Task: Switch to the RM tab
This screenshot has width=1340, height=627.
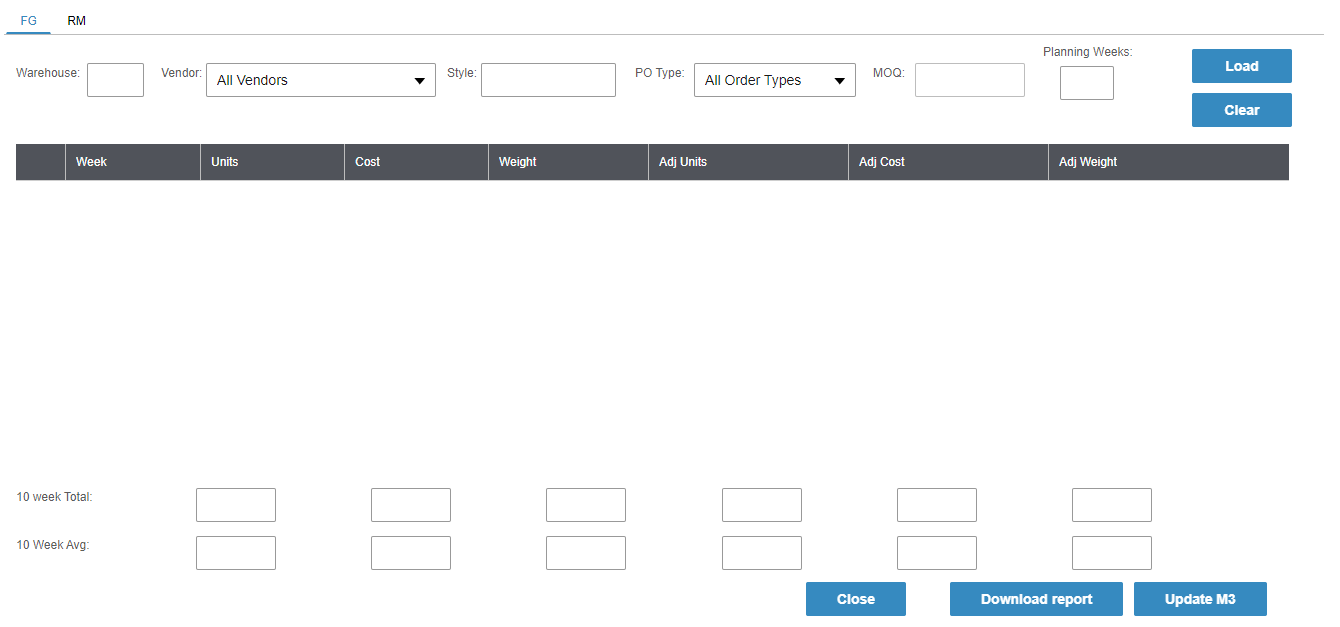Action: click(x=76, y=21)
